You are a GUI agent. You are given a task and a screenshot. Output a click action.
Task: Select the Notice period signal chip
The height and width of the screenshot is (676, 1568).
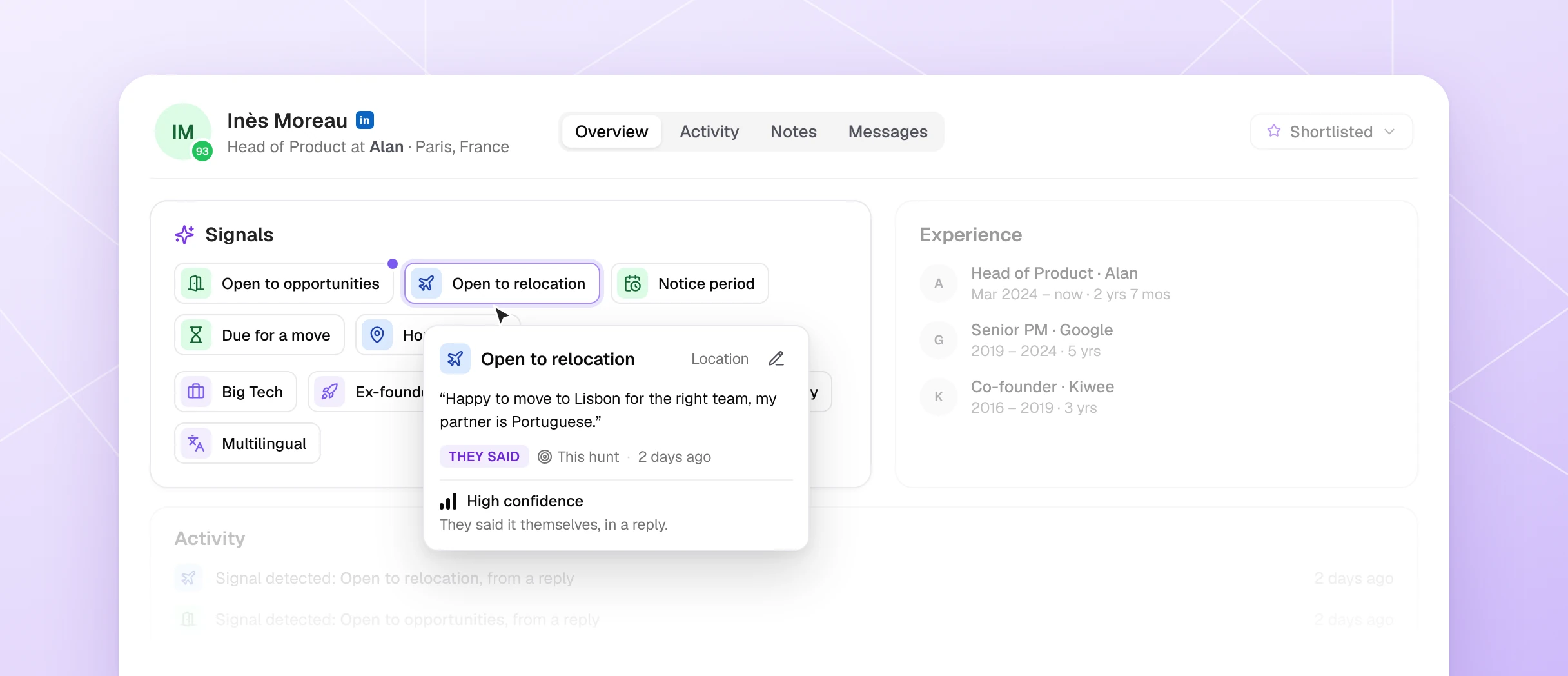[x=690, y=283]
